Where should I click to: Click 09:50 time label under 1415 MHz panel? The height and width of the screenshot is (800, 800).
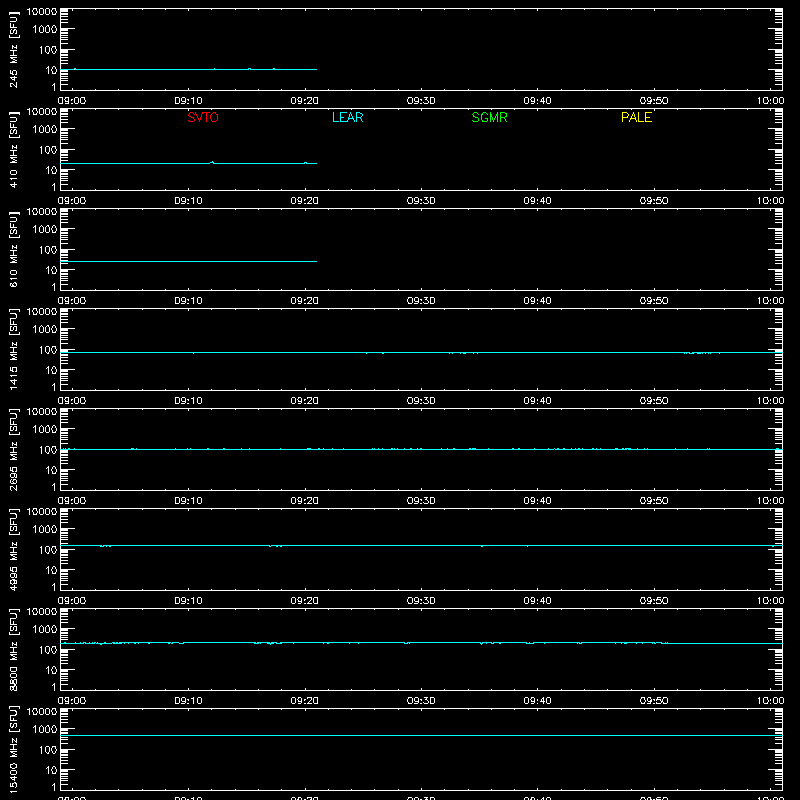click(x=654, y=401)
